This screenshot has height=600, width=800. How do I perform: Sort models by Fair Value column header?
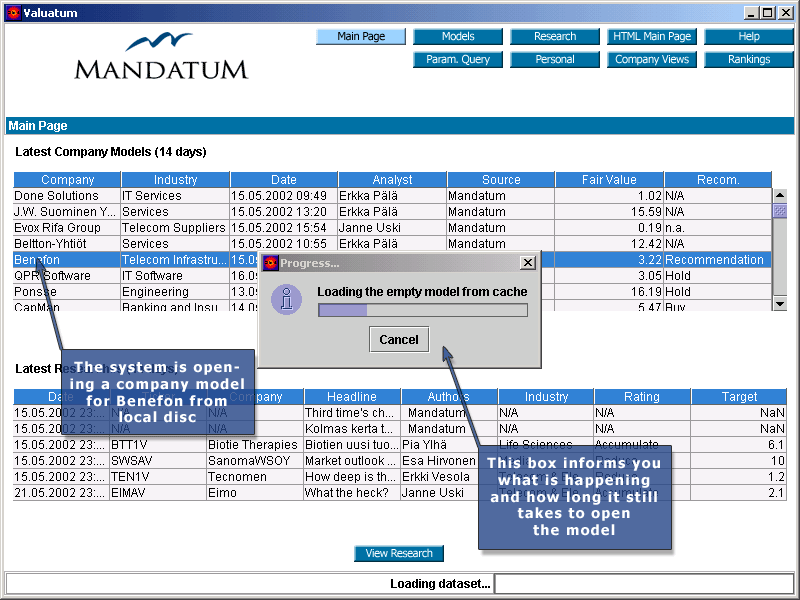click(609, 180)
